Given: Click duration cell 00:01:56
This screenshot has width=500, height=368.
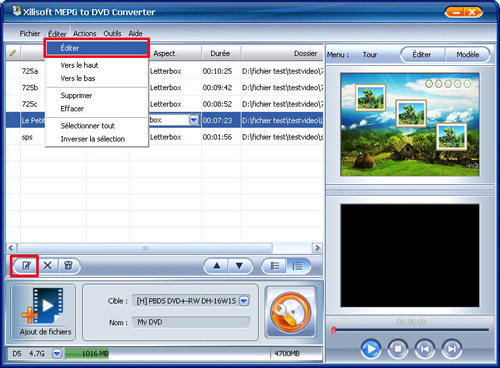Looking at the screenshot, I should point(217,137).
